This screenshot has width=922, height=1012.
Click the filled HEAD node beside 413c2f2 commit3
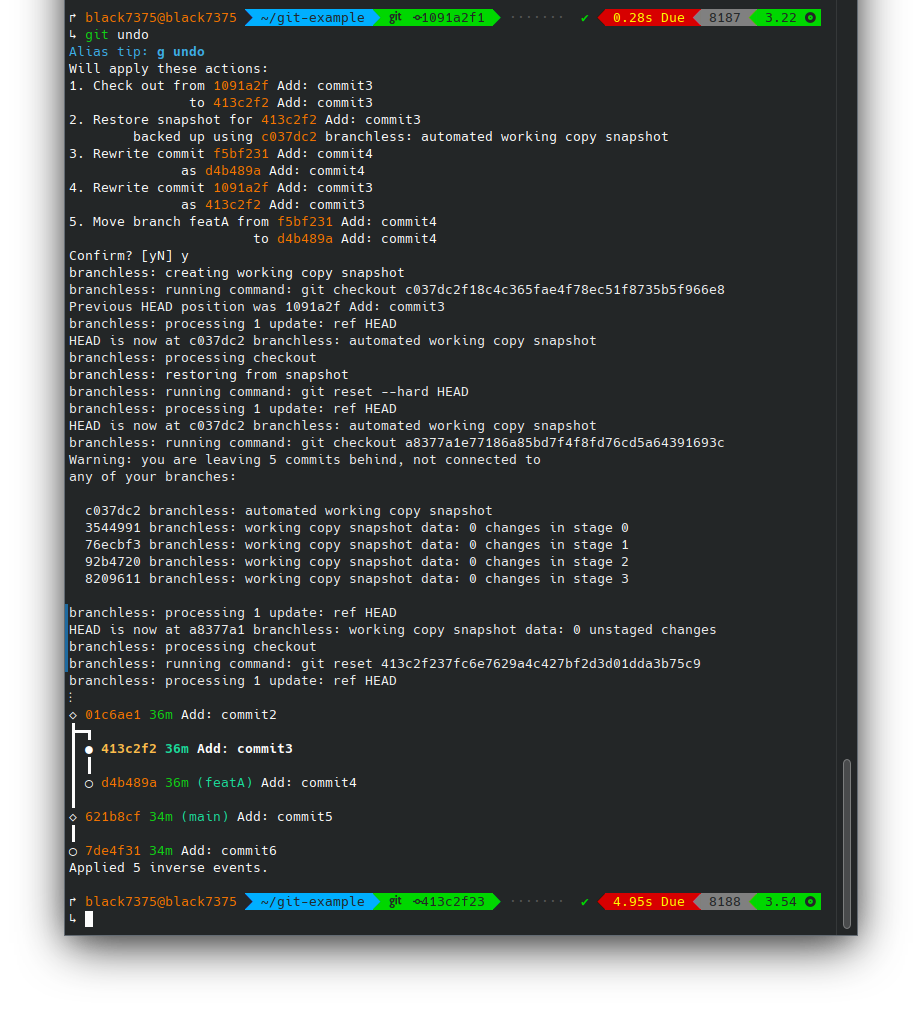click(89, 749)
